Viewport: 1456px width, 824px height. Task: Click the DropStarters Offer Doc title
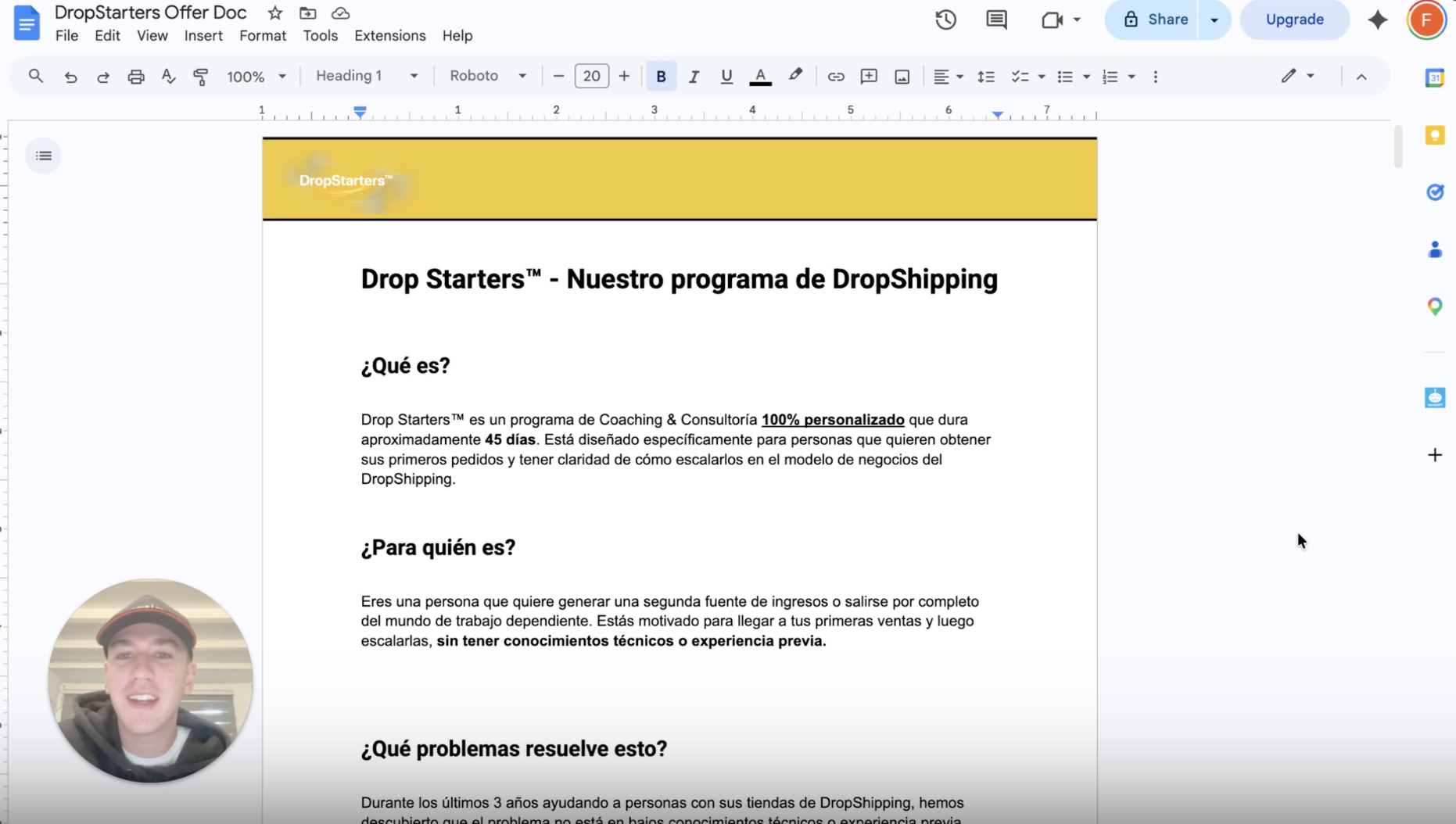pos(150,13)
